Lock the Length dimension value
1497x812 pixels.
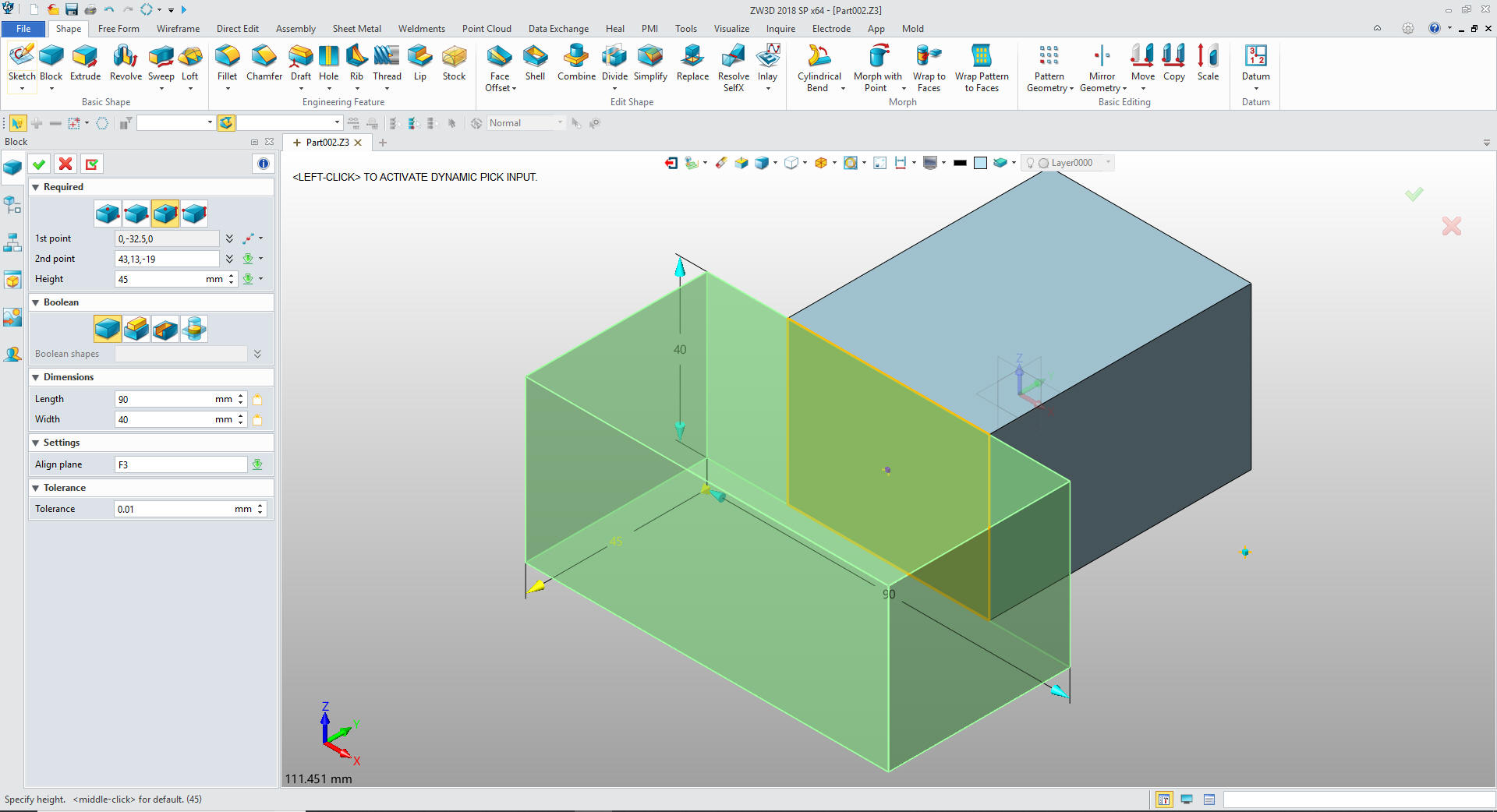point(257,400)
